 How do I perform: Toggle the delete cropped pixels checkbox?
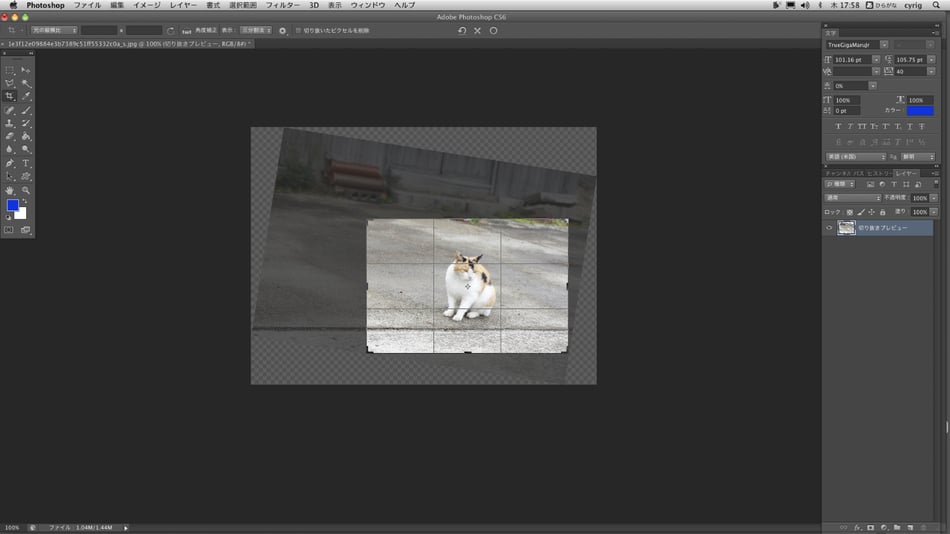pyautogui.click(x=298, y=31)
